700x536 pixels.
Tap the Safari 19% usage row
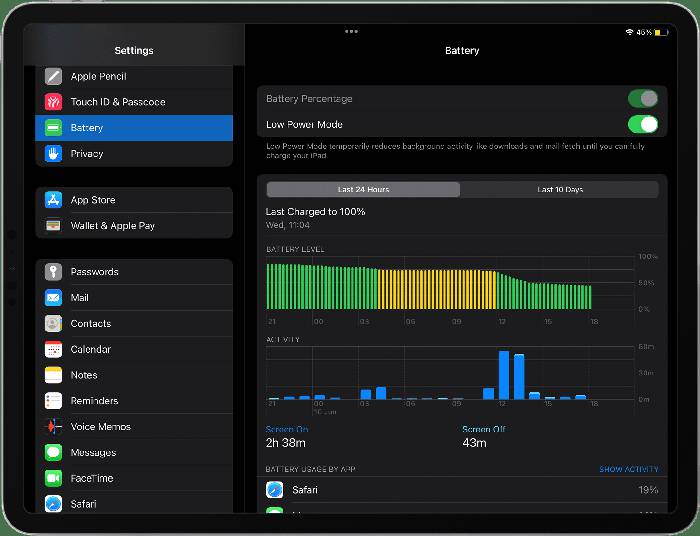pyautogui.click(x=462, y=490)
